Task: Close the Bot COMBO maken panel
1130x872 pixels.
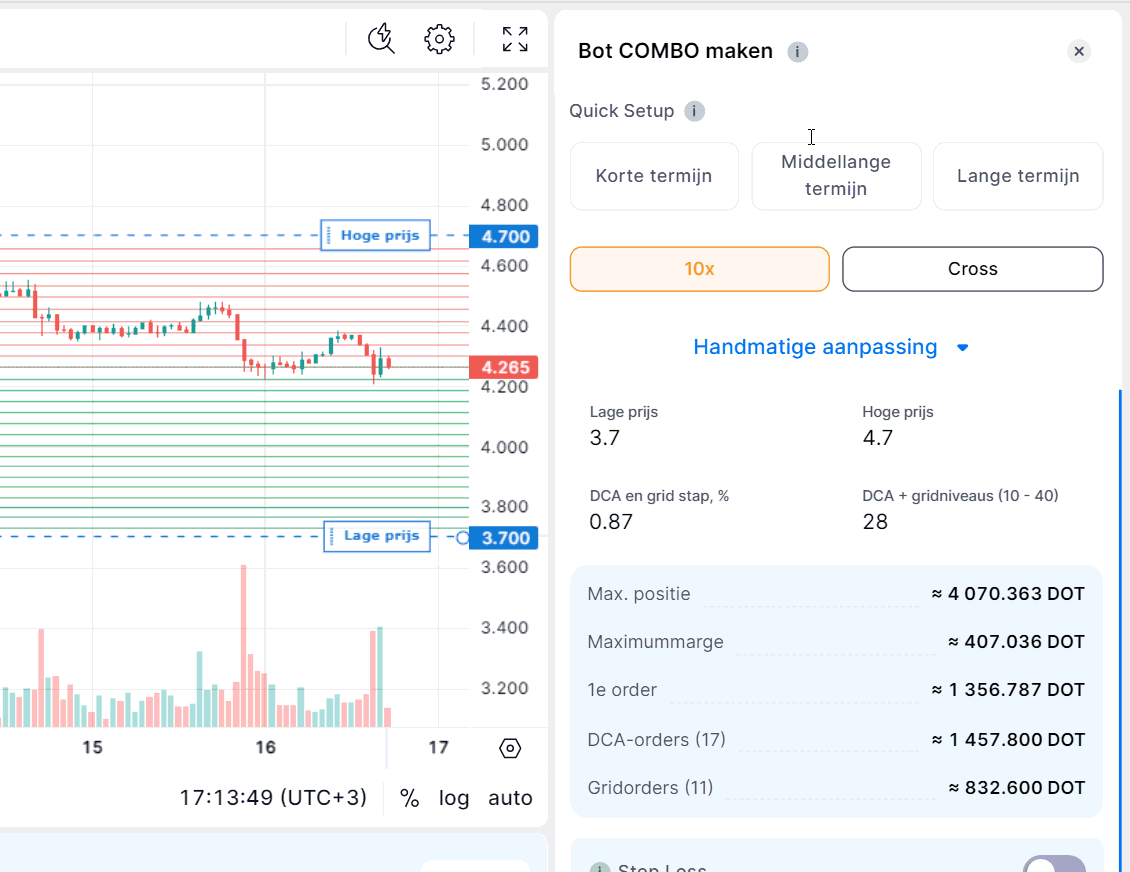Action: (1078, 51)
